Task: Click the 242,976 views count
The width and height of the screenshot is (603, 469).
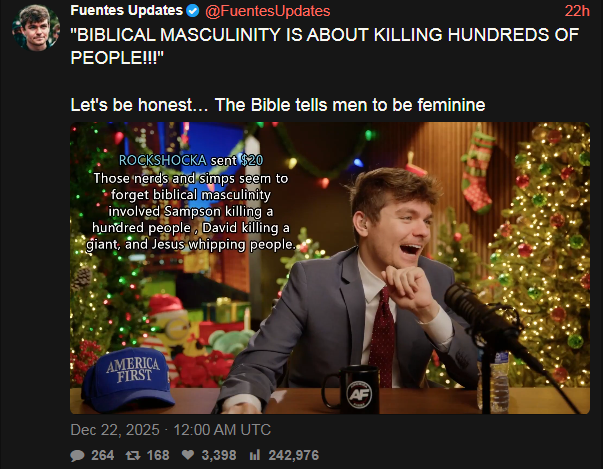Action: (293, 456)
